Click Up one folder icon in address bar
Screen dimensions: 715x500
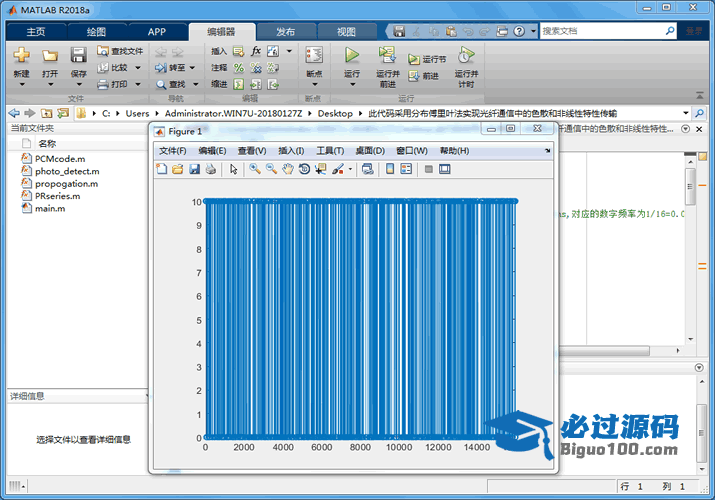(x=46, y=113)
